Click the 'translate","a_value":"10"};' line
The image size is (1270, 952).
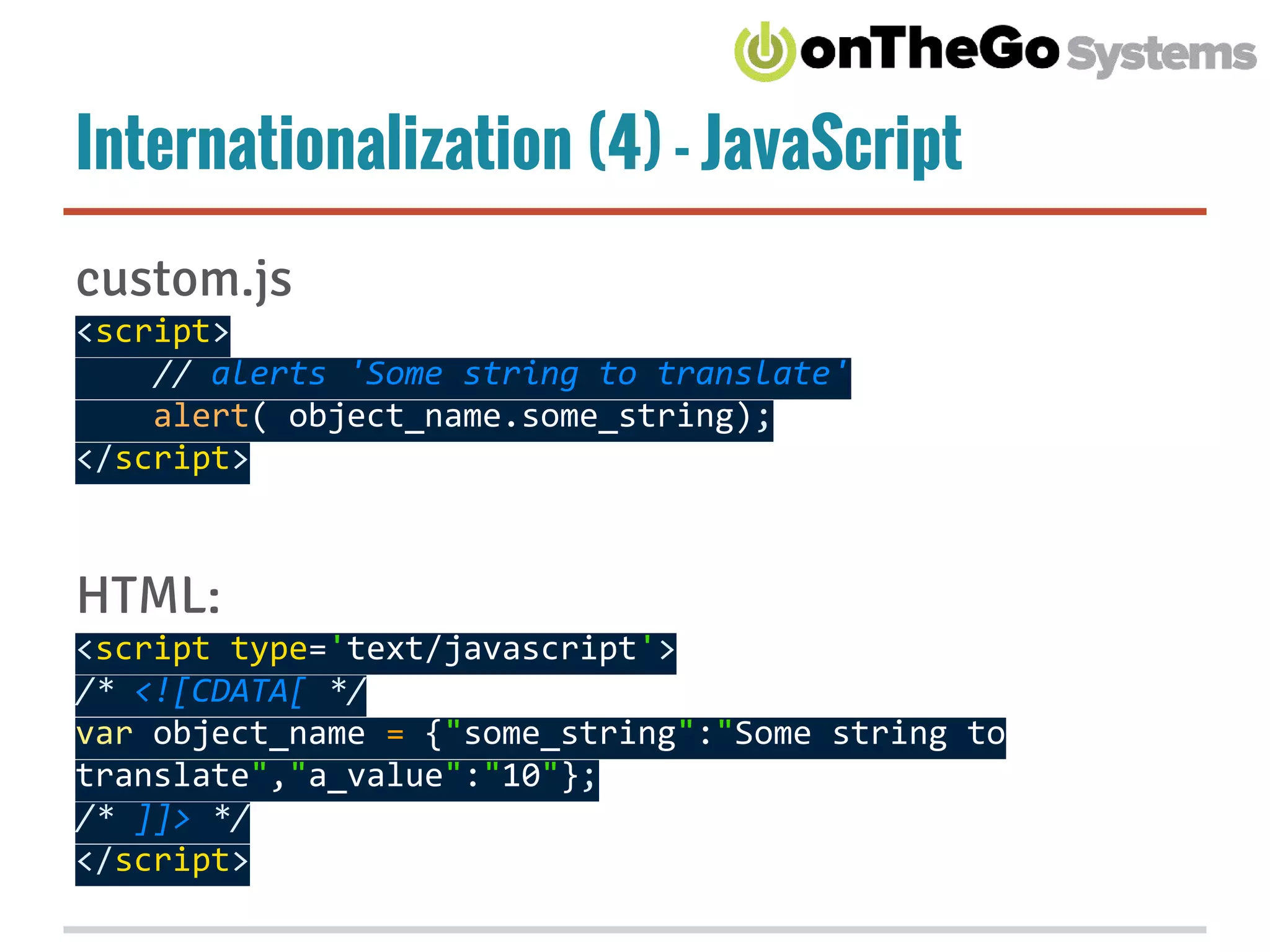coord(337,780)
